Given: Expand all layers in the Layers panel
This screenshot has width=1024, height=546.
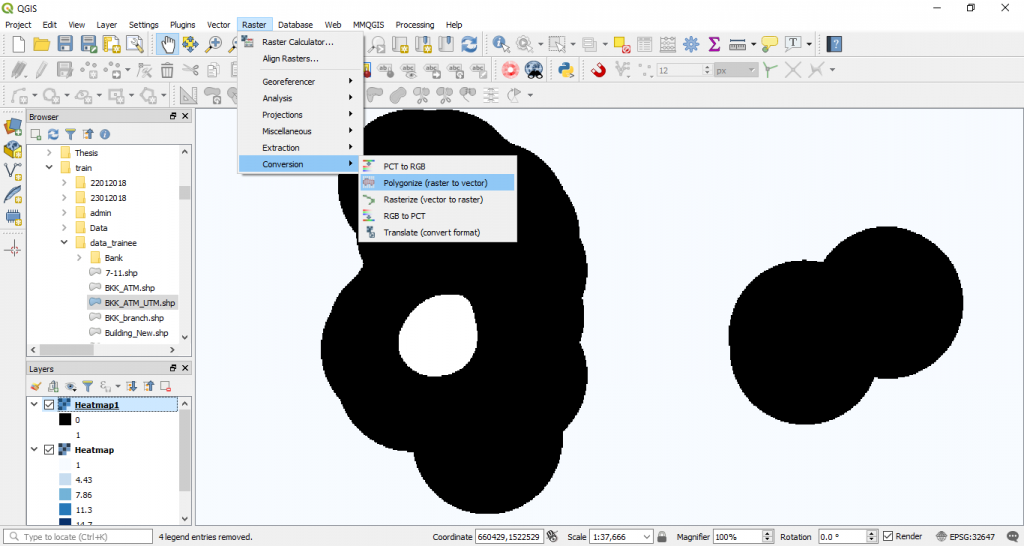Looking at the screenshot, I should coord(131,387).
